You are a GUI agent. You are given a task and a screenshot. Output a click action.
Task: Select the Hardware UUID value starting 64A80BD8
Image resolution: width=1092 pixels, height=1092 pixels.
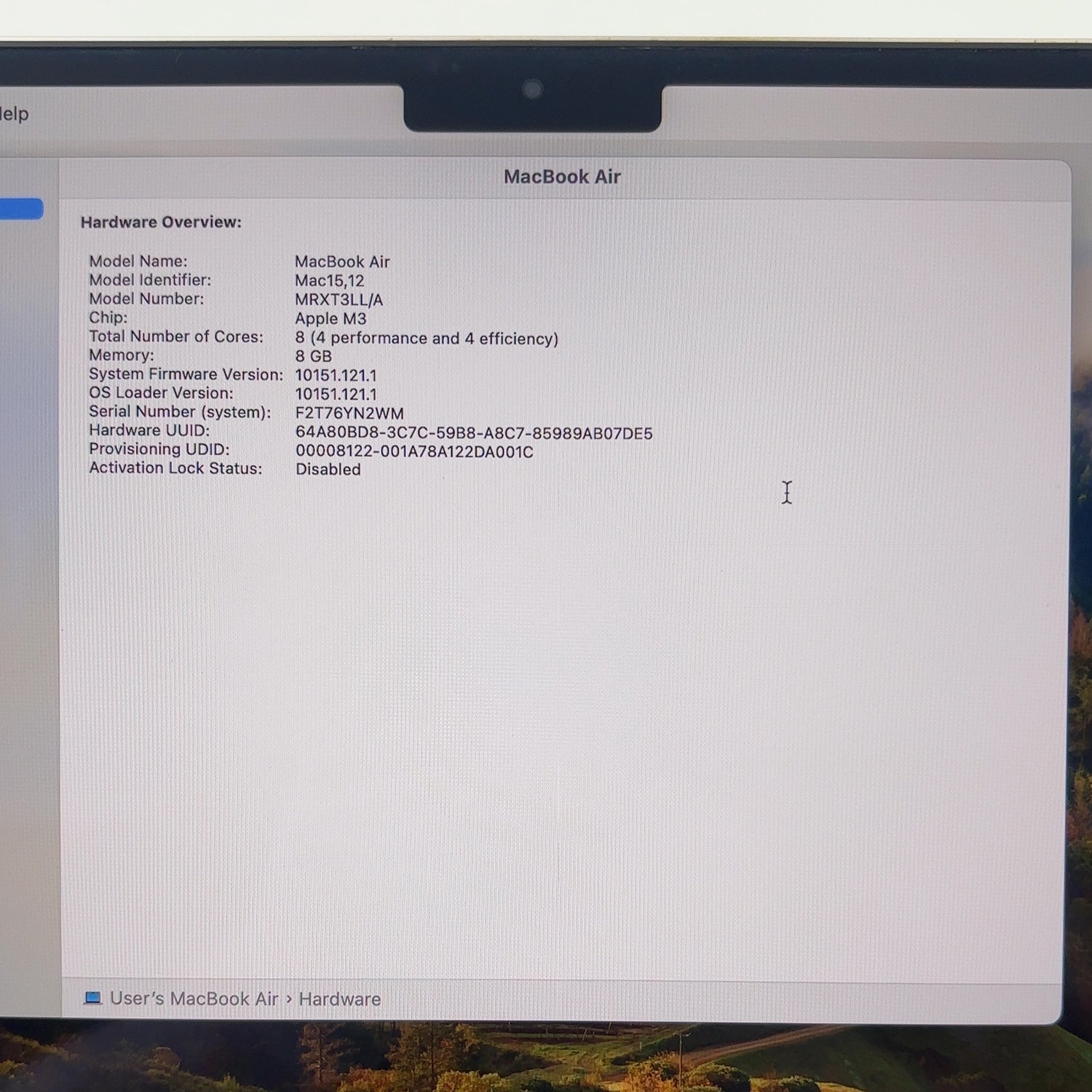click(474, 433)
